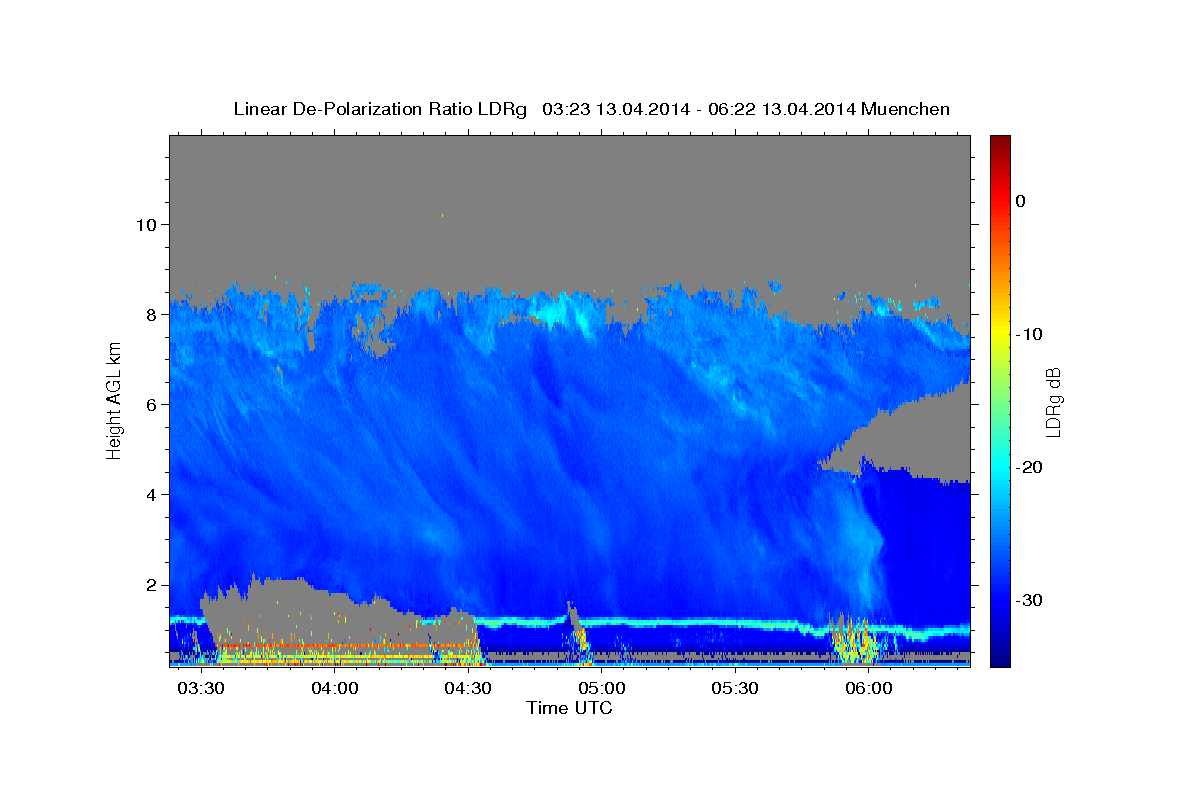Click the 04:00 time tick label
This screenshot has height=800, width=1200.
tap(335, 689)
